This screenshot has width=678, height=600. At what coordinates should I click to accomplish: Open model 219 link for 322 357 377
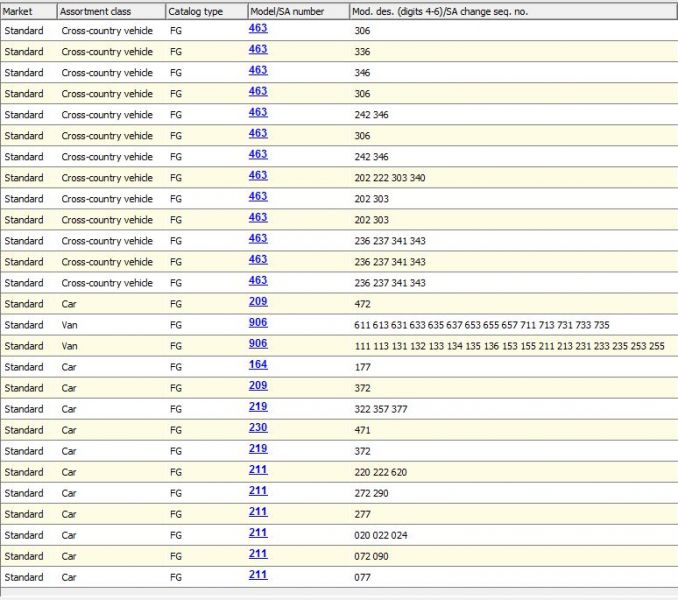[x=258, y=407]
